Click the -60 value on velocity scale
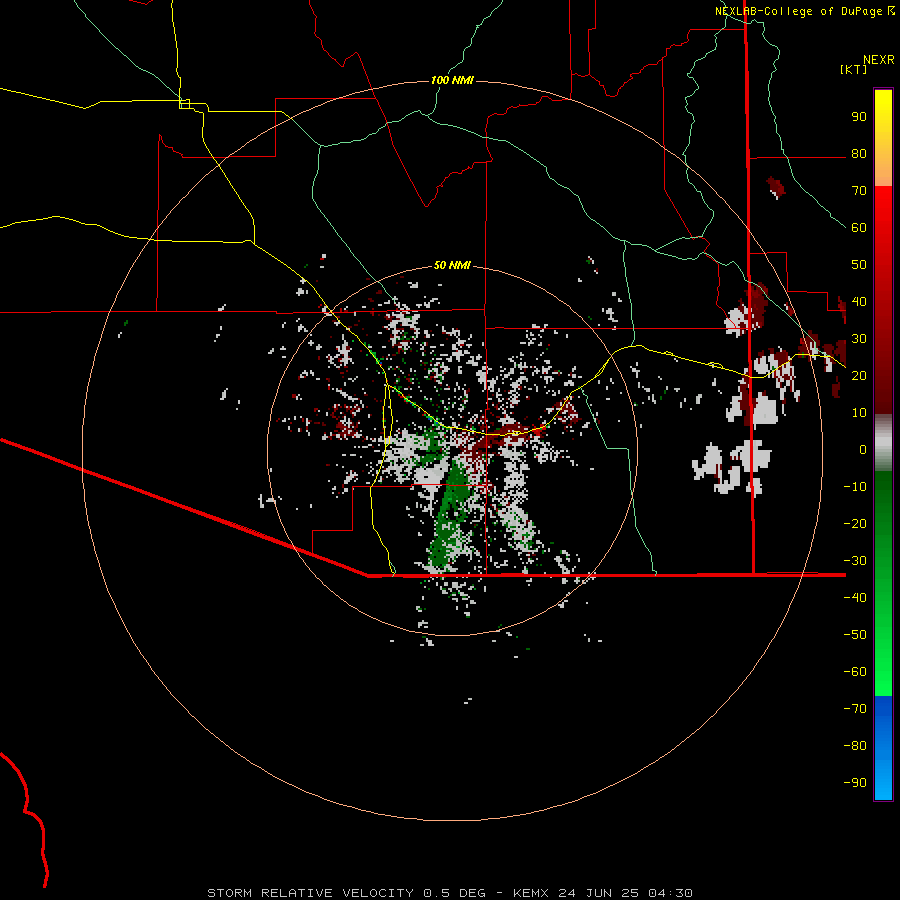Screen dimensions: 900x900 855,672
